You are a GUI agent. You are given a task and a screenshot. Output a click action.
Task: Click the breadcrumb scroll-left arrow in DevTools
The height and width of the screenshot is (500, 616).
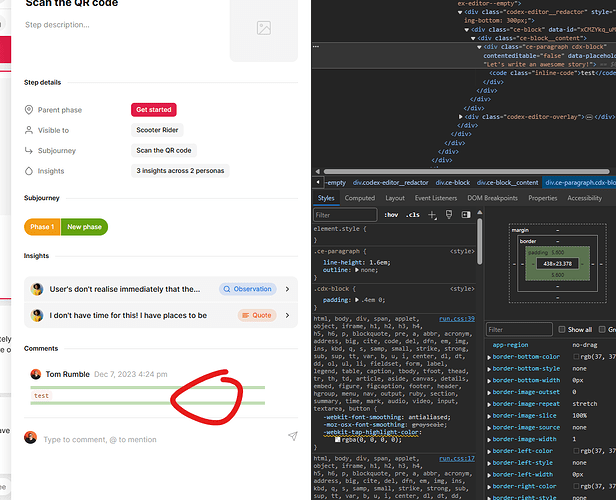click(x=318, y=182)
